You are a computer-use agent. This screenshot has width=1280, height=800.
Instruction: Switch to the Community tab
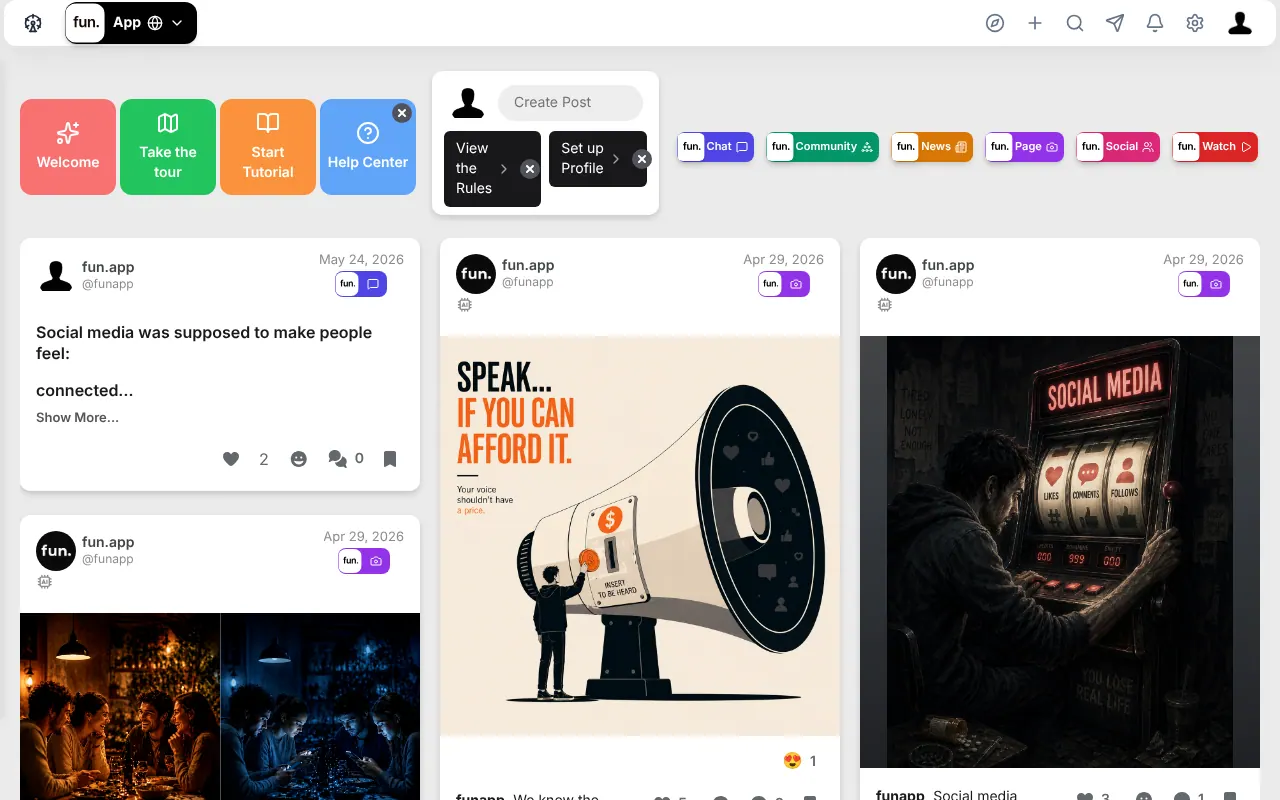(x=822, y=147)
